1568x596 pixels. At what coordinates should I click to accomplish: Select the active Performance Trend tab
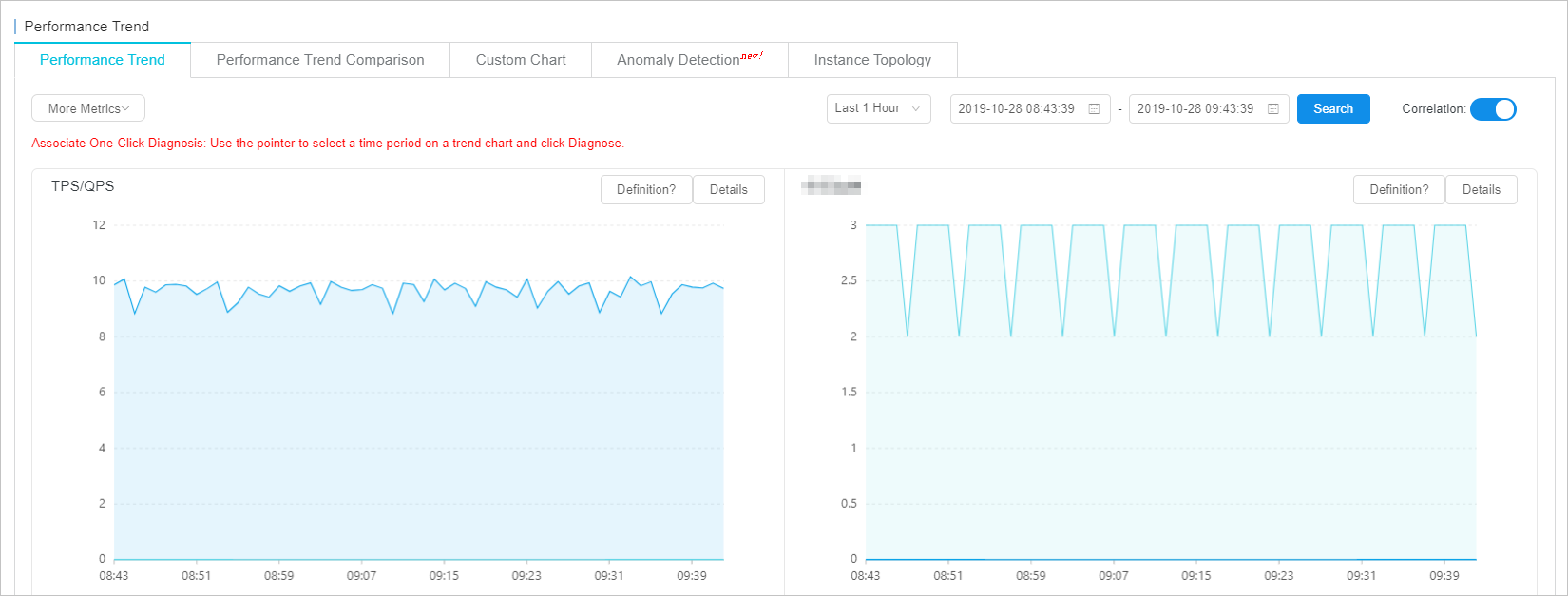103,60
